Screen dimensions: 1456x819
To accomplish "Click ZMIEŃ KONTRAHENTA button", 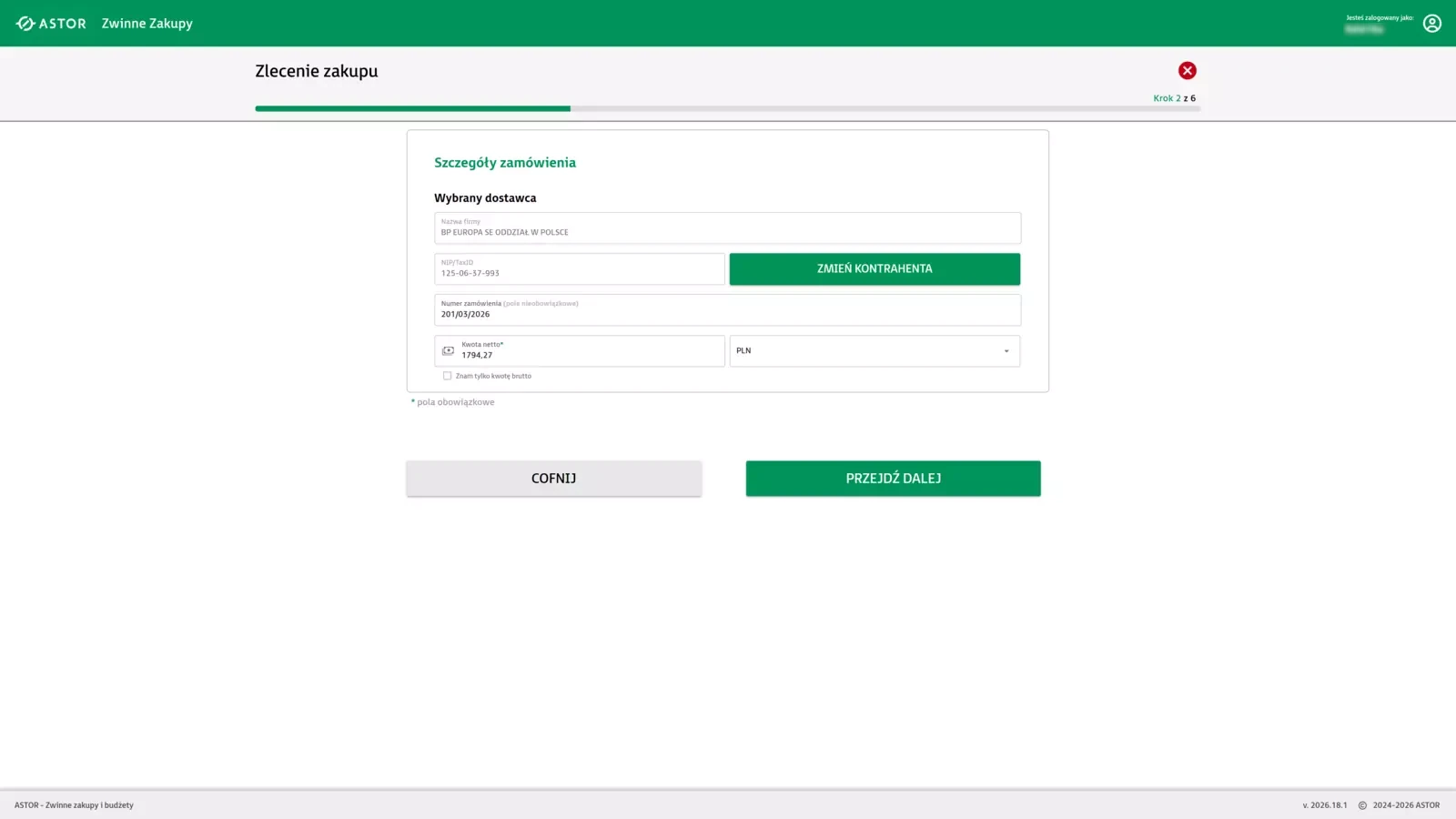I will (874, 268).
